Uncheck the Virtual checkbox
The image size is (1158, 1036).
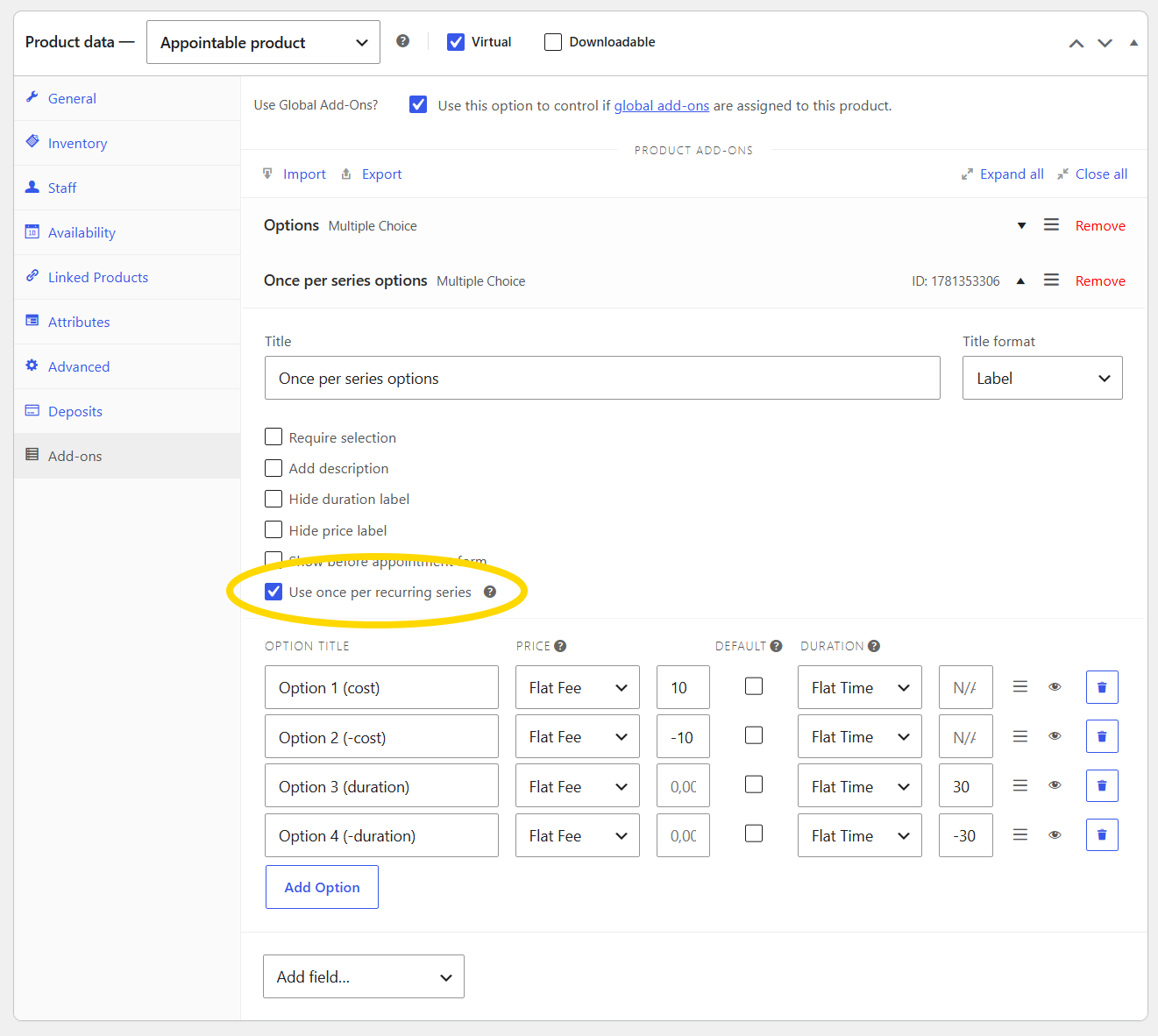click(456, 42)
